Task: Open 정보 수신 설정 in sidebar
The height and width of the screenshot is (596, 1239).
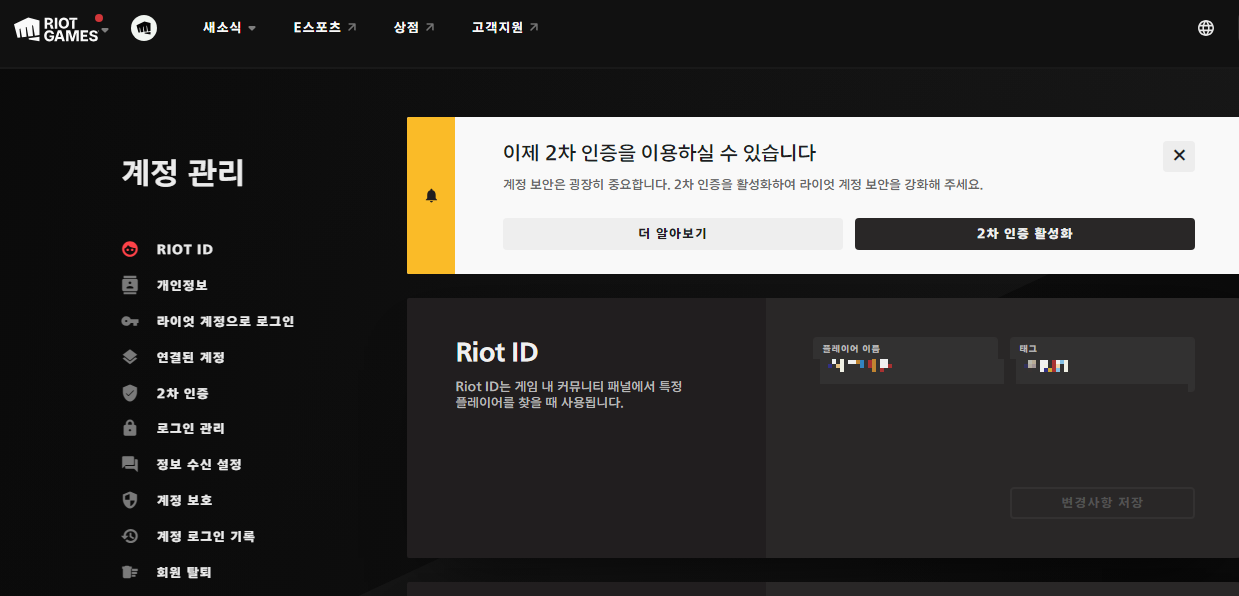Action: [199, 464]
